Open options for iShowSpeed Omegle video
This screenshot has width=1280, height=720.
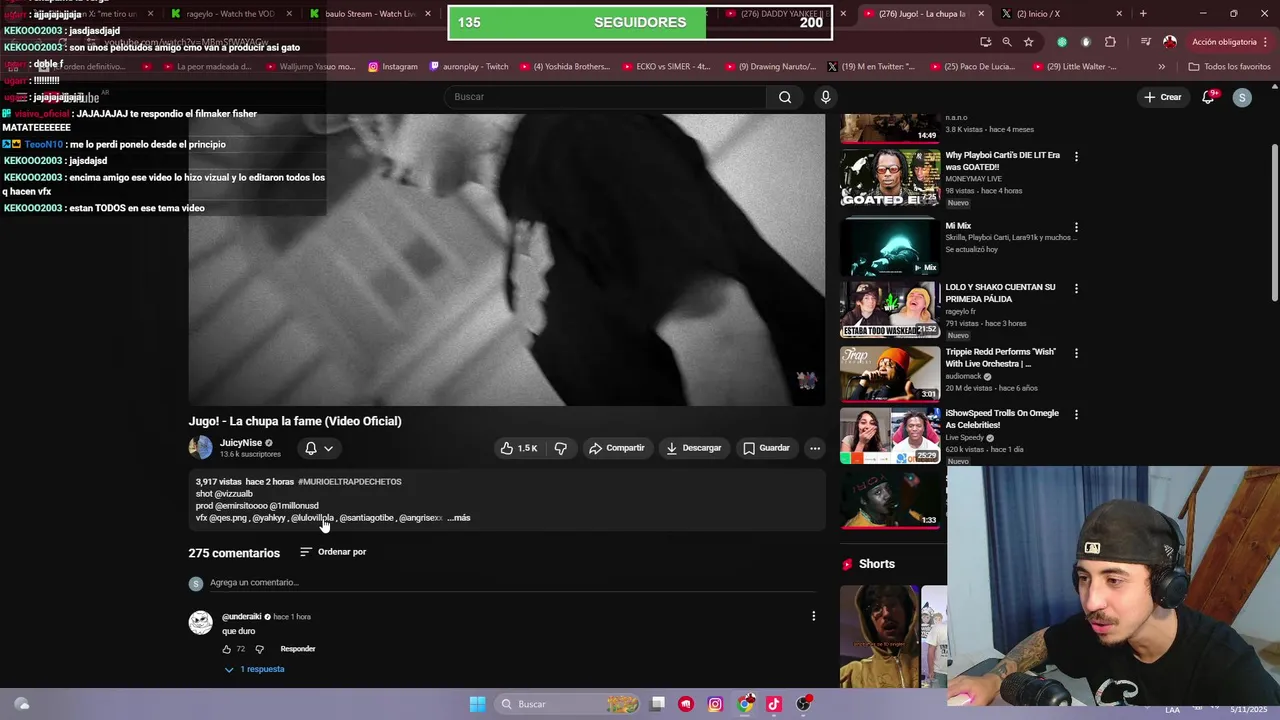1076,414
